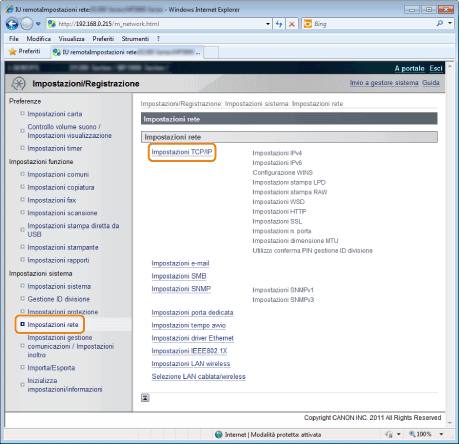The width and height of the screenshot is (459, 444).
Task: Open Impostazioni LAN wireless link
Action: [x=191, y=364]
